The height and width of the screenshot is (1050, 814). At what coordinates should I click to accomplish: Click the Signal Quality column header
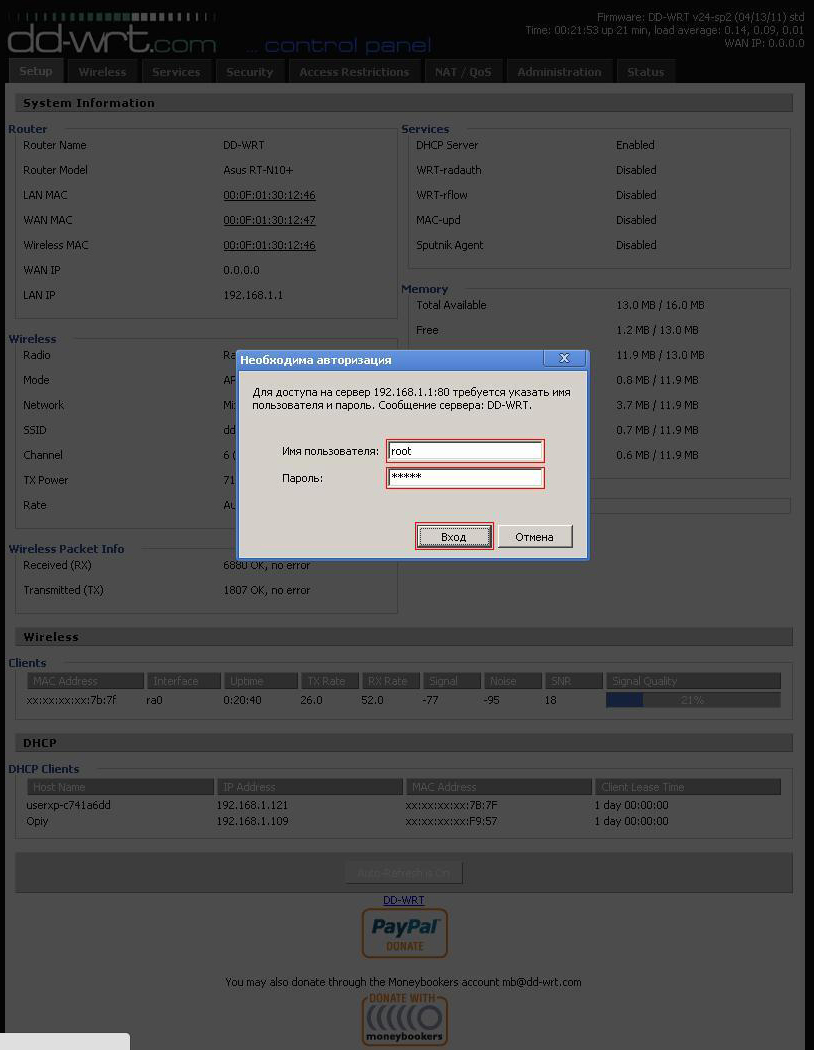coord(693,681)
